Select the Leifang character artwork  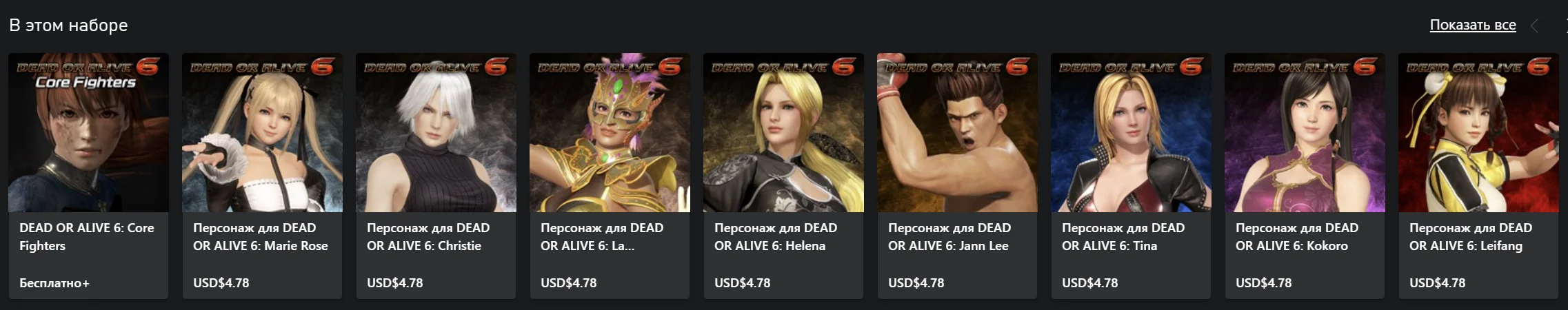[x=1478, y=132]
